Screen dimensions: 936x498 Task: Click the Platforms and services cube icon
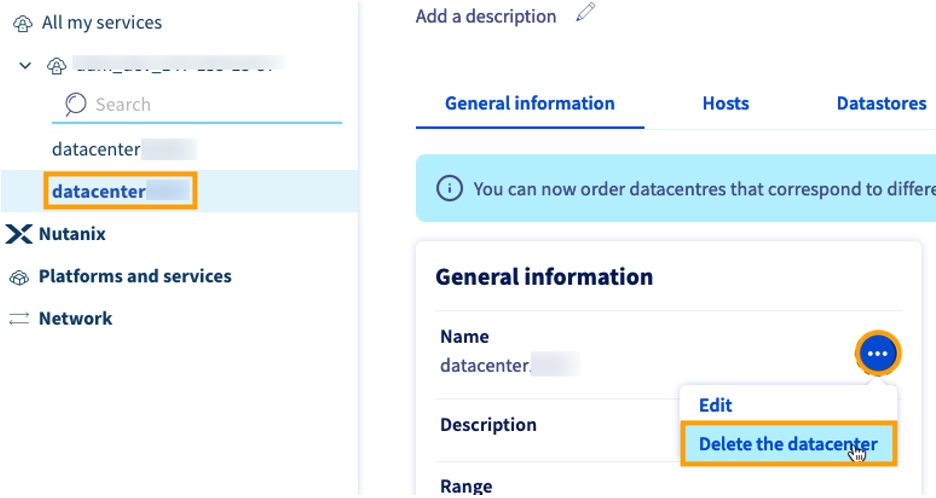click(x=19, y=278)
